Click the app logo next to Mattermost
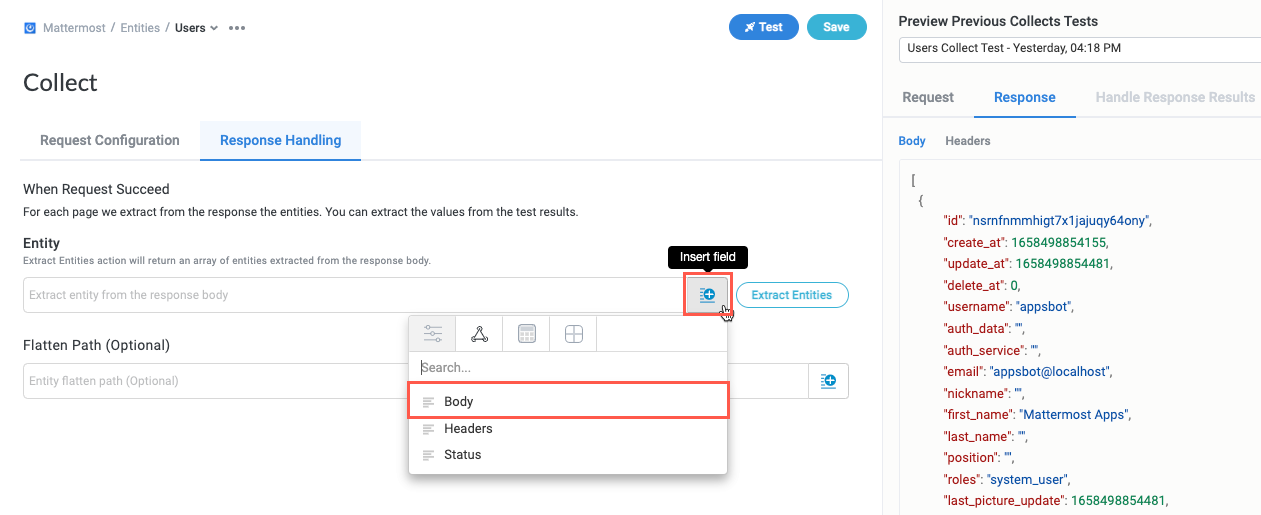Image resolution: width=1261 pixels, height=515 pixels. (x=30, y=28)
